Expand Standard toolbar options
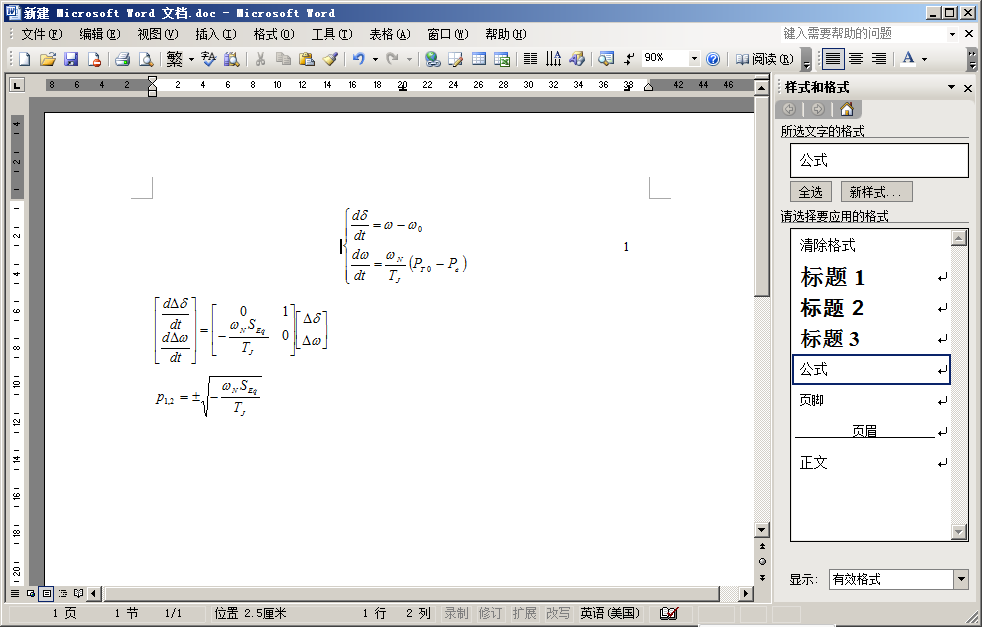The height and width of the screenshot is (627, 982). (807, 60)
